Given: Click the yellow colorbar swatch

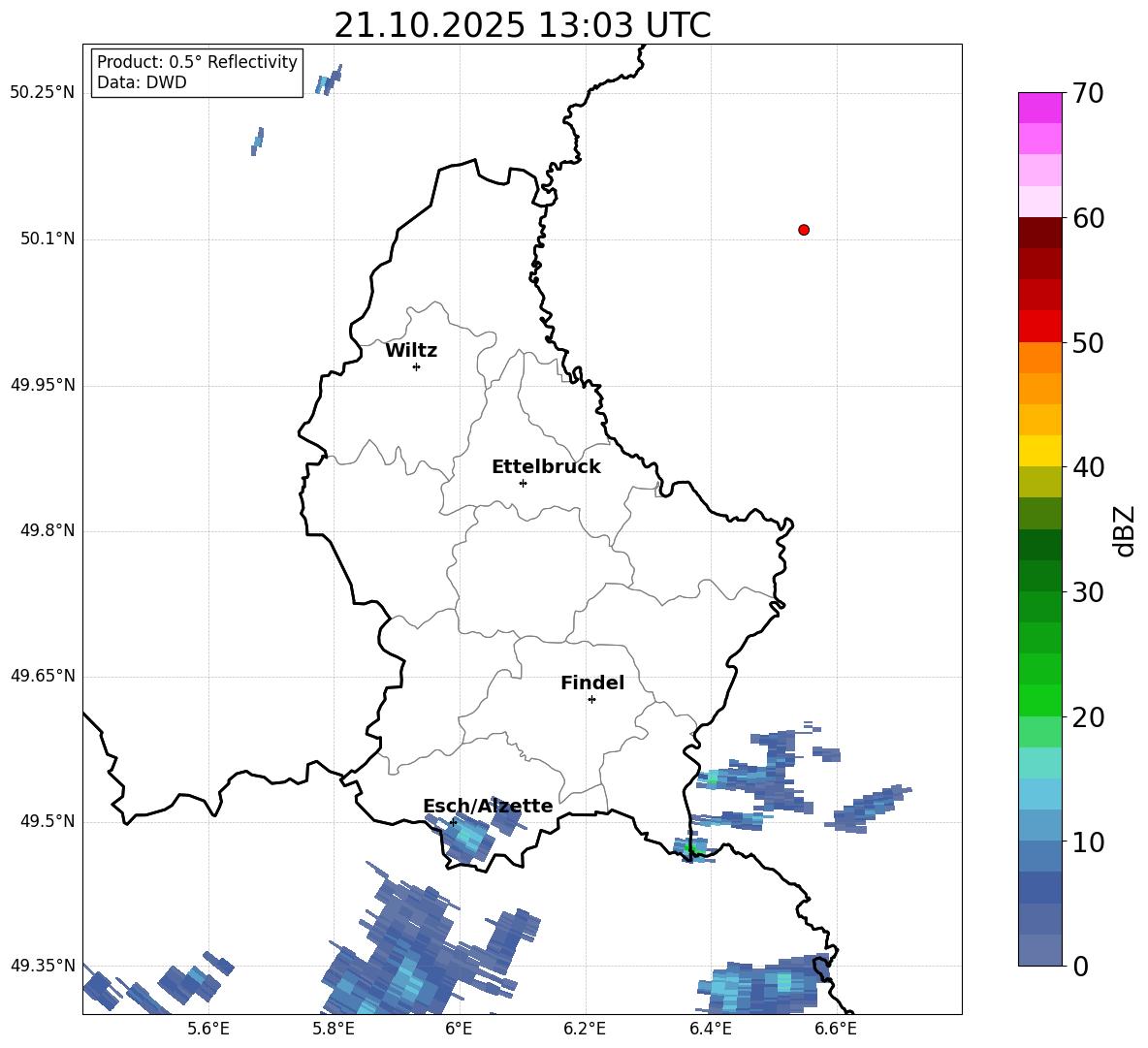Looking at the screenshot, I should tap(1039, 452).
